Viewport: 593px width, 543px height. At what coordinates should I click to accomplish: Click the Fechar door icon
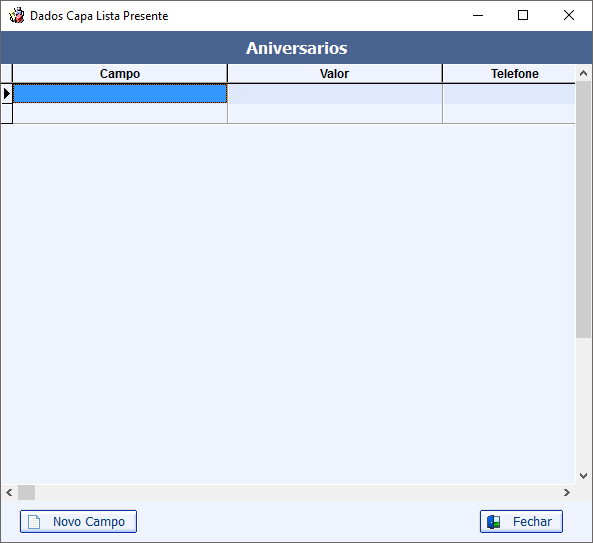[x=494, y=522]
